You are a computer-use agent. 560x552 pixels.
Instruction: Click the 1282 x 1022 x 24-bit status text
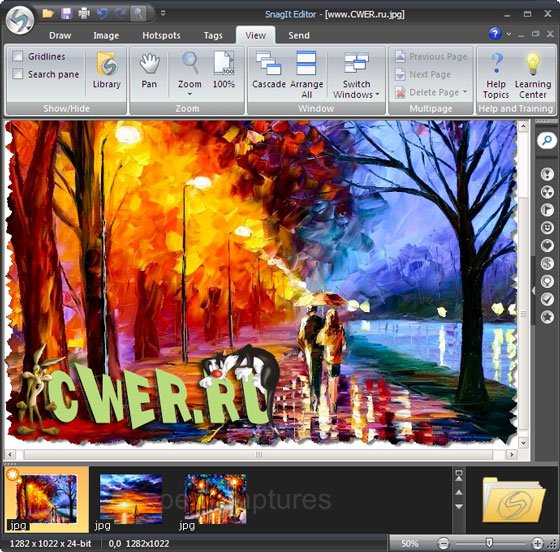coord(50,543)
